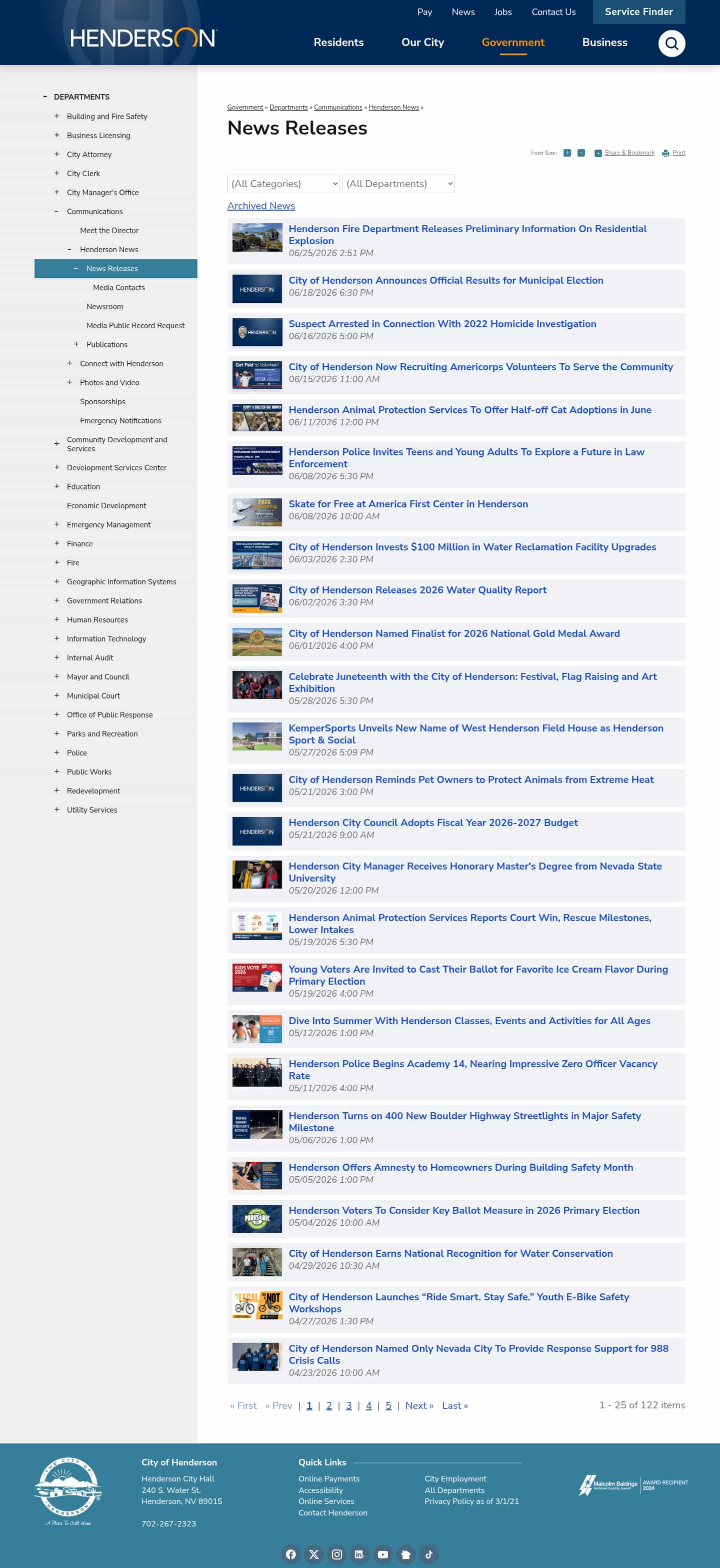Image resolution: width=720 pixels, height=1568 pixels.
Task: Open the All Categories dropdown
Action: [x=283, y=184]
